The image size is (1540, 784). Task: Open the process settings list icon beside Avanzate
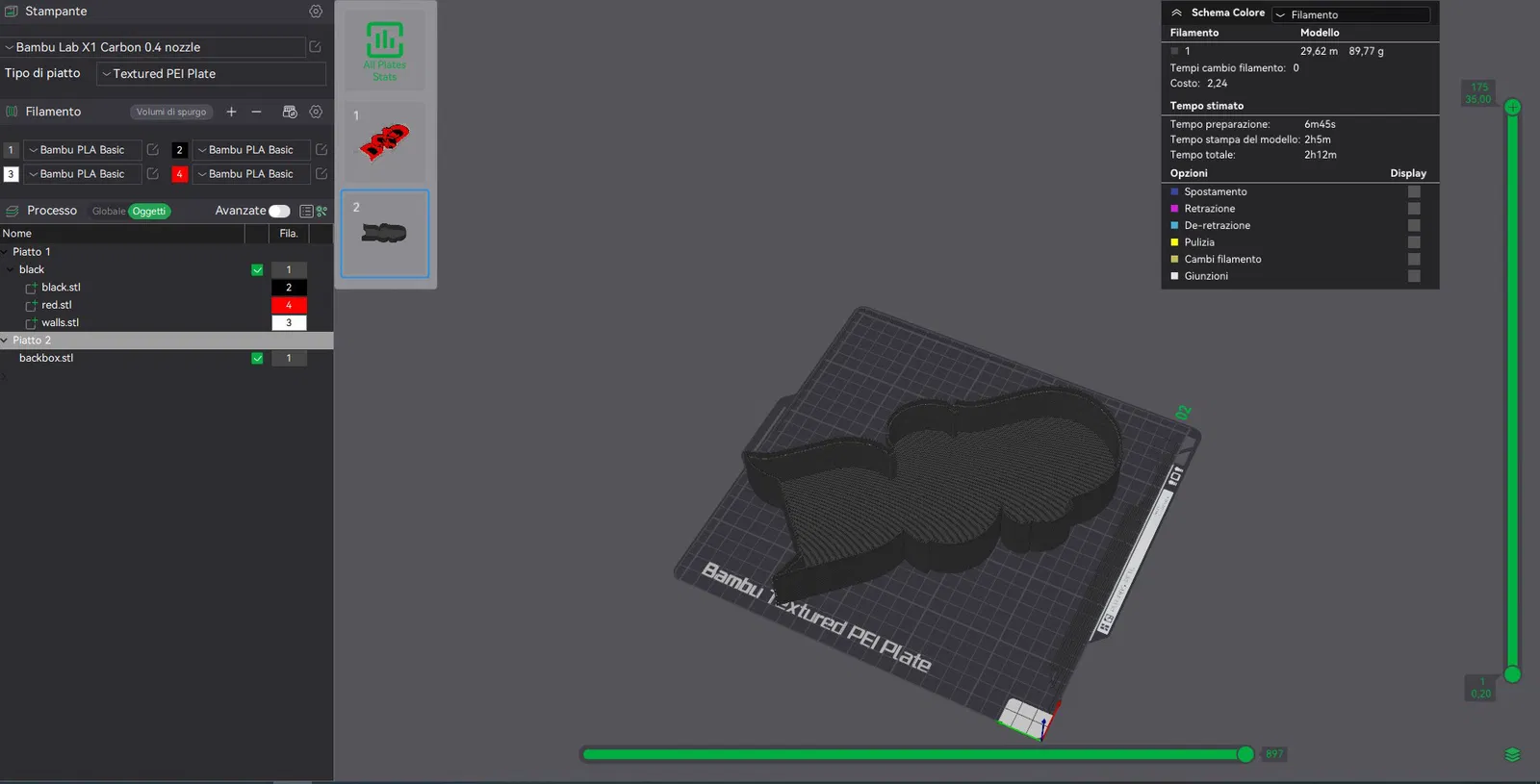coord(306,211)
